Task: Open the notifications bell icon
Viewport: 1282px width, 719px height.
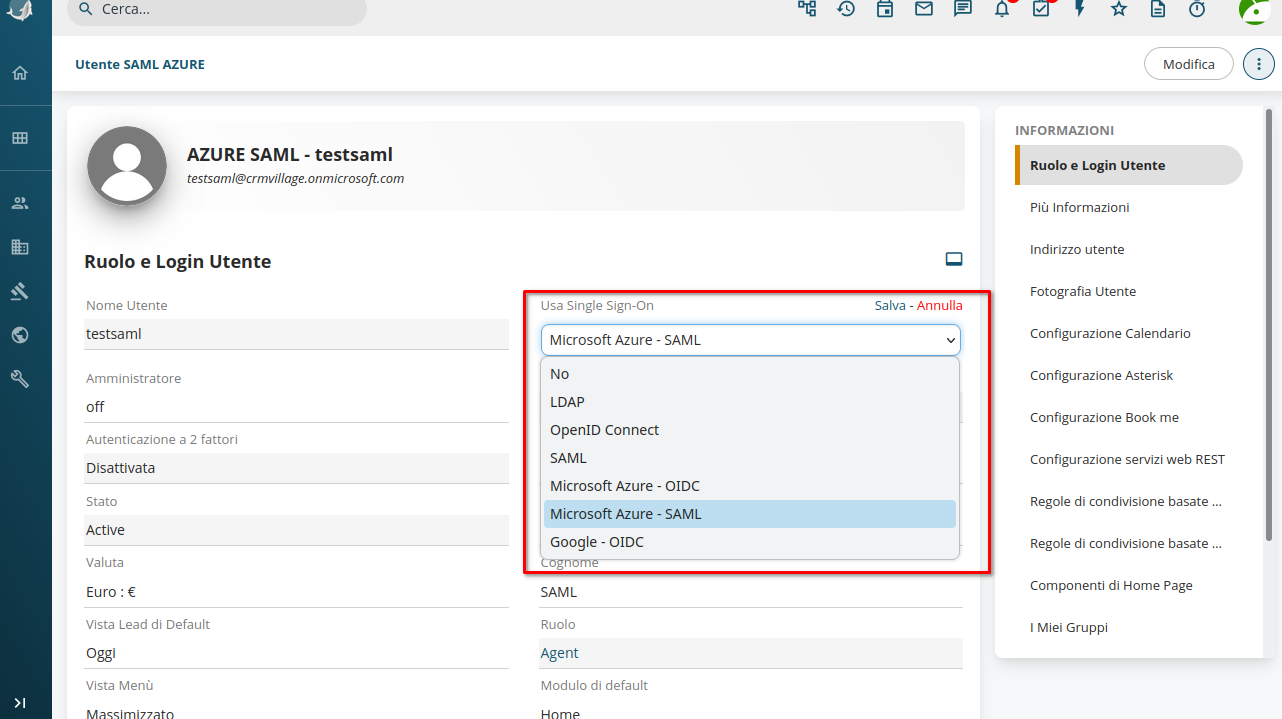Action: [1002, 9]
